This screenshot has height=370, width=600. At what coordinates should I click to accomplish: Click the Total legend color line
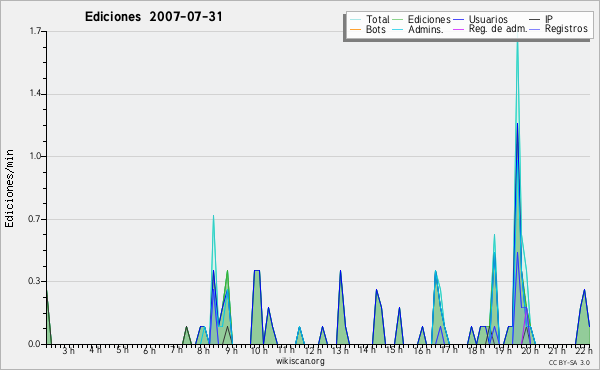(x=355, y=20)
